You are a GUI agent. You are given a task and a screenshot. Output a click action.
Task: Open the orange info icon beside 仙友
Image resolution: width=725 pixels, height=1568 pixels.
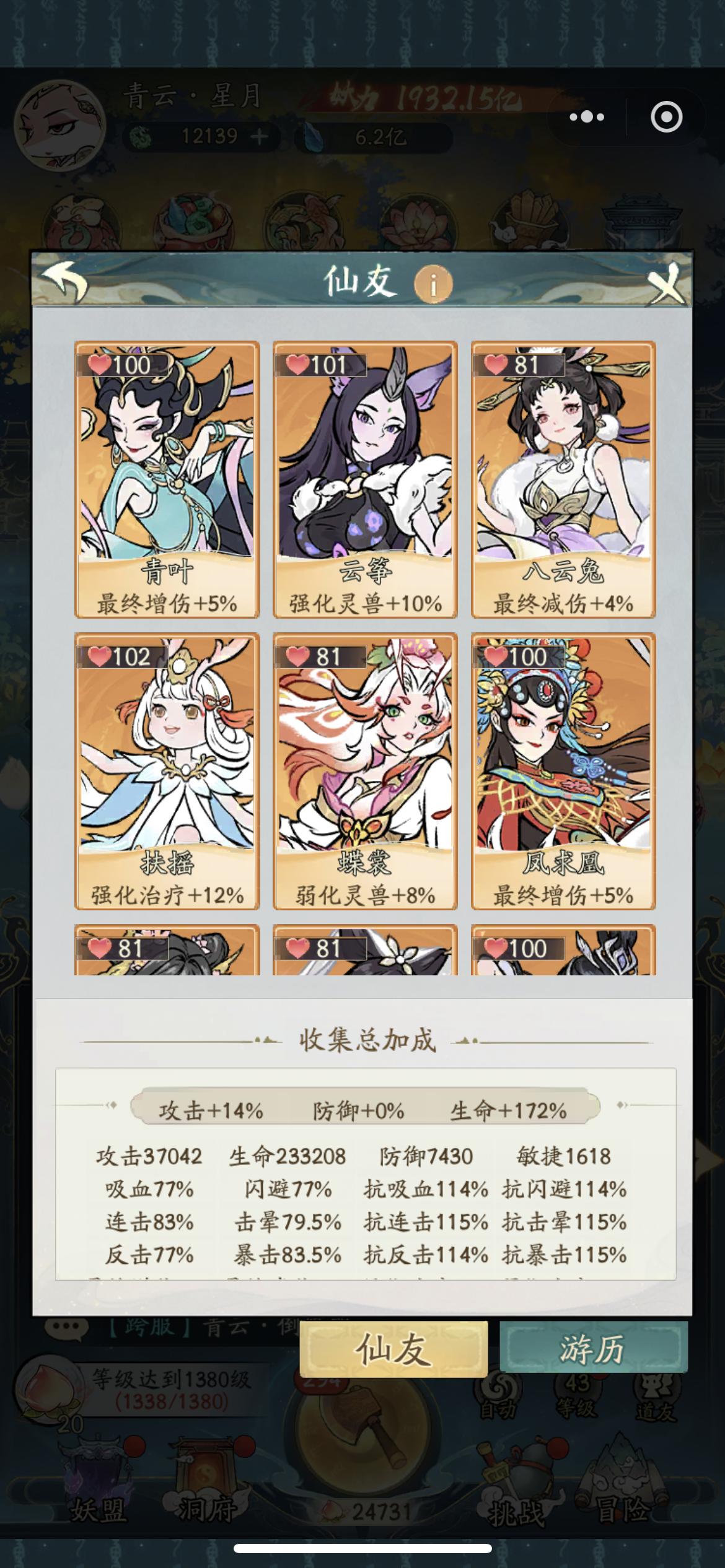tap(433, 284)
